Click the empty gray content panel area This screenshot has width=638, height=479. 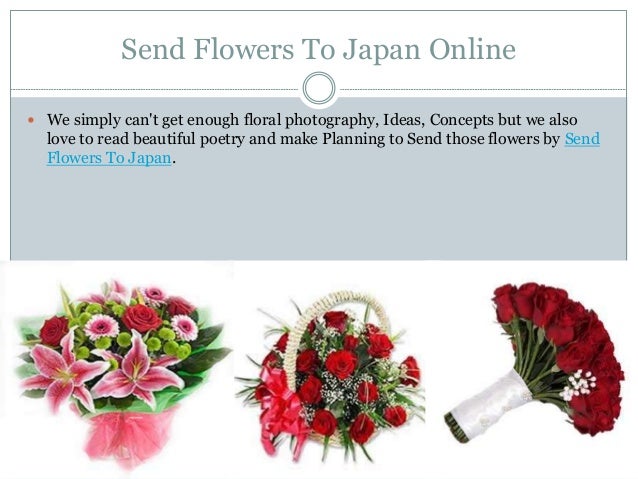(318, 214)
